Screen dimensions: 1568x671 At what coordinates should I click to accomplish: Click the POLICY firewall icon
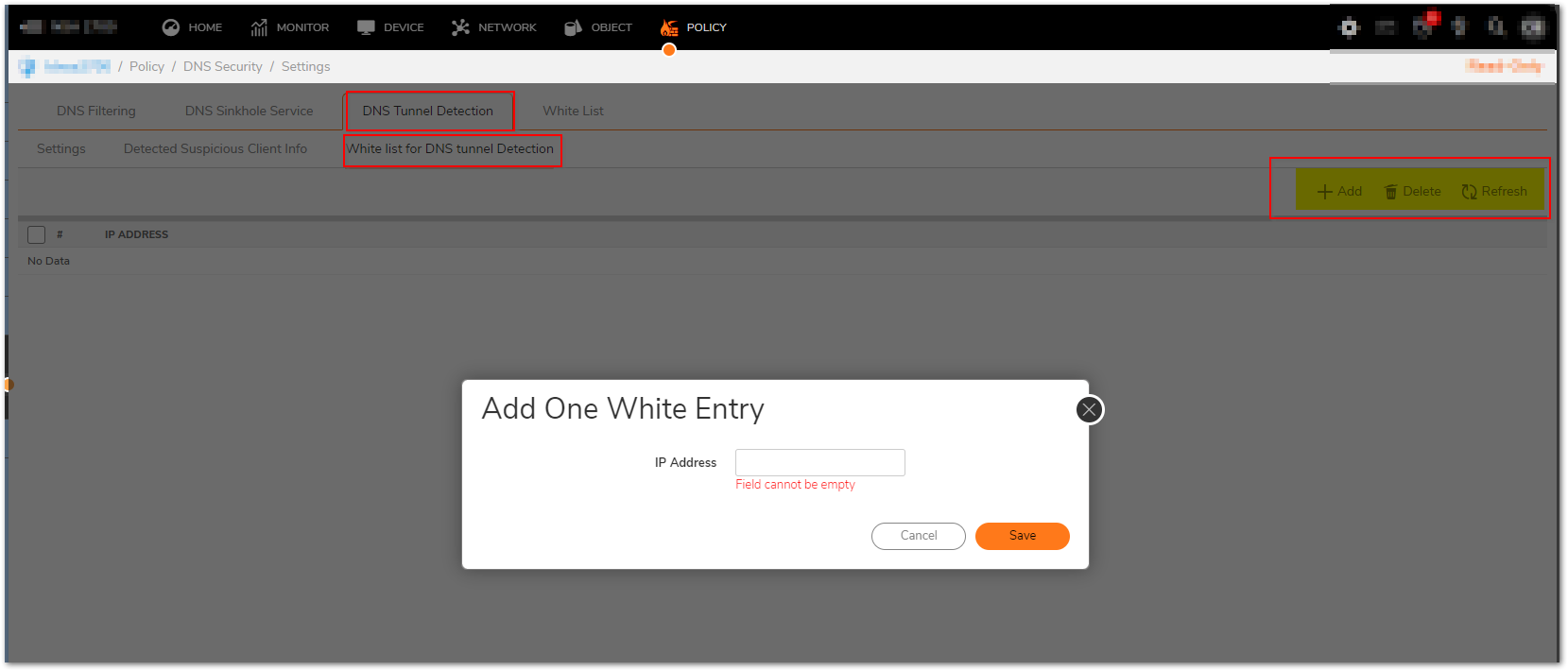pyautogui.click(x=669, y=27)
